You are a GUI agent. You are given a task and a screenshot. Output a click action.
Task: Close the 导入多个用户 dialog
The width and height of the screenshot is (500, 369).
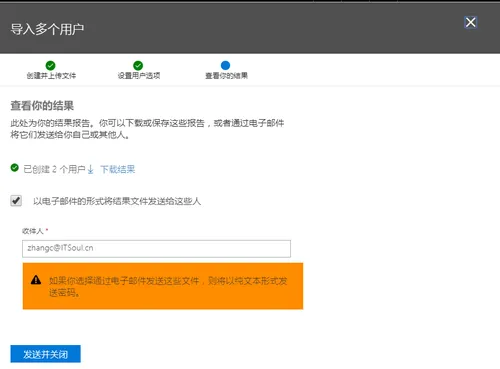point(470,22)
